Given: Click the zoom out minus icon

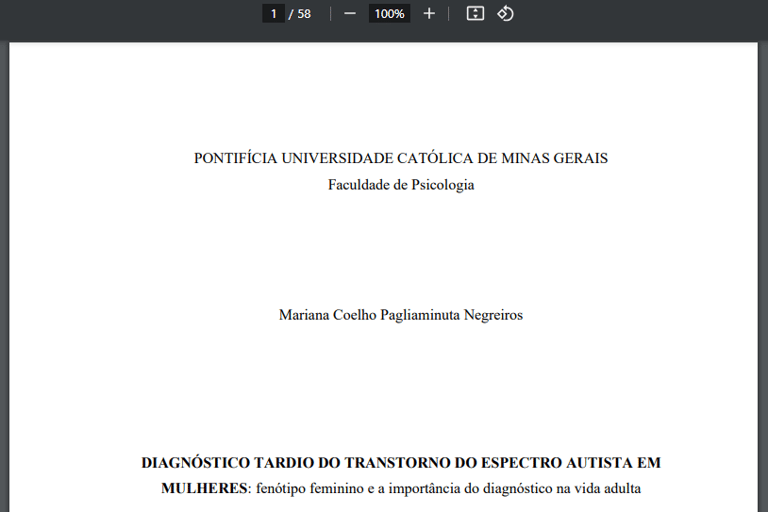Looking at the screenshot, I should (x=350, y=14).
